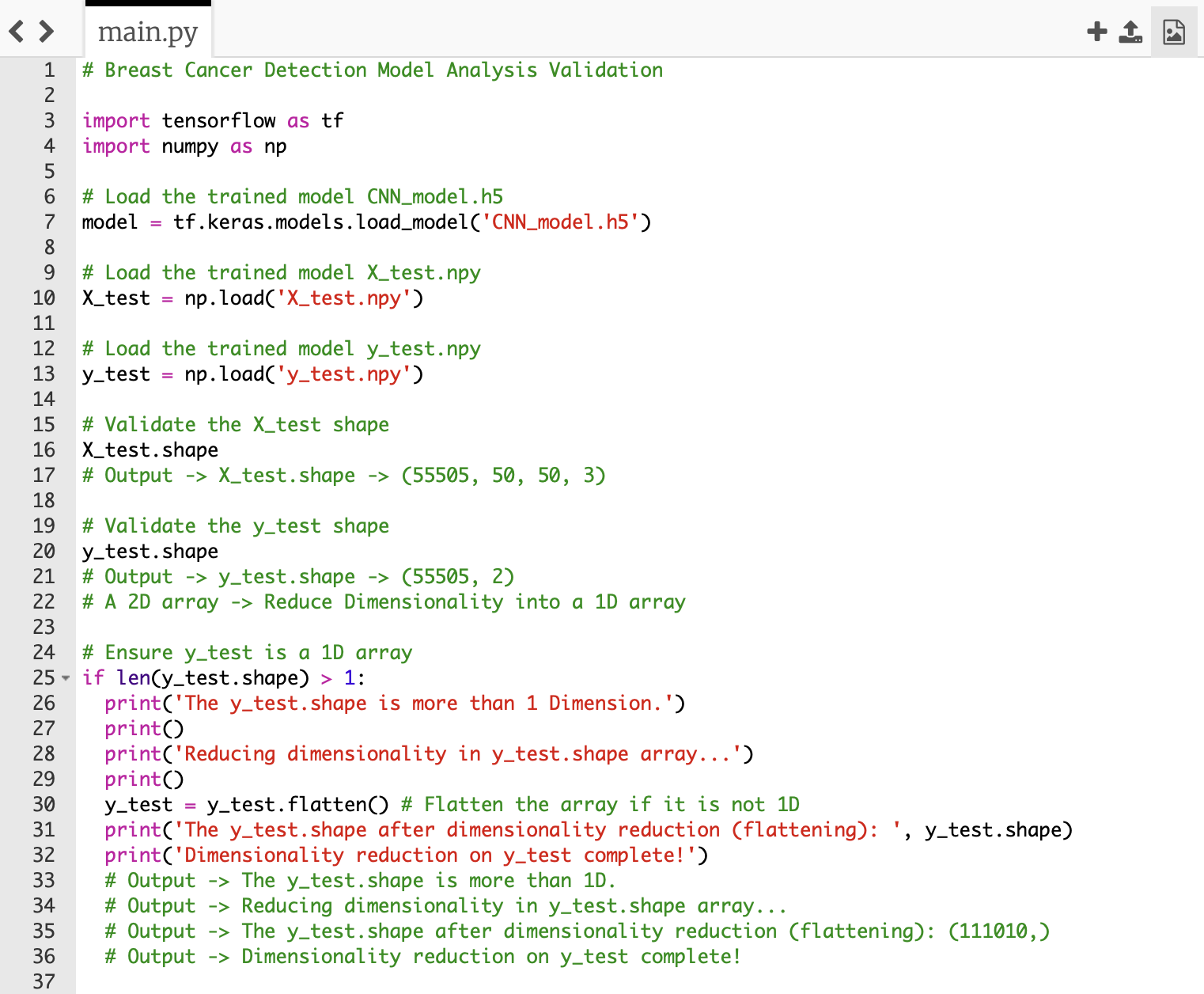Click 'import tensorflow as tf' line

(x=213, y=121)
